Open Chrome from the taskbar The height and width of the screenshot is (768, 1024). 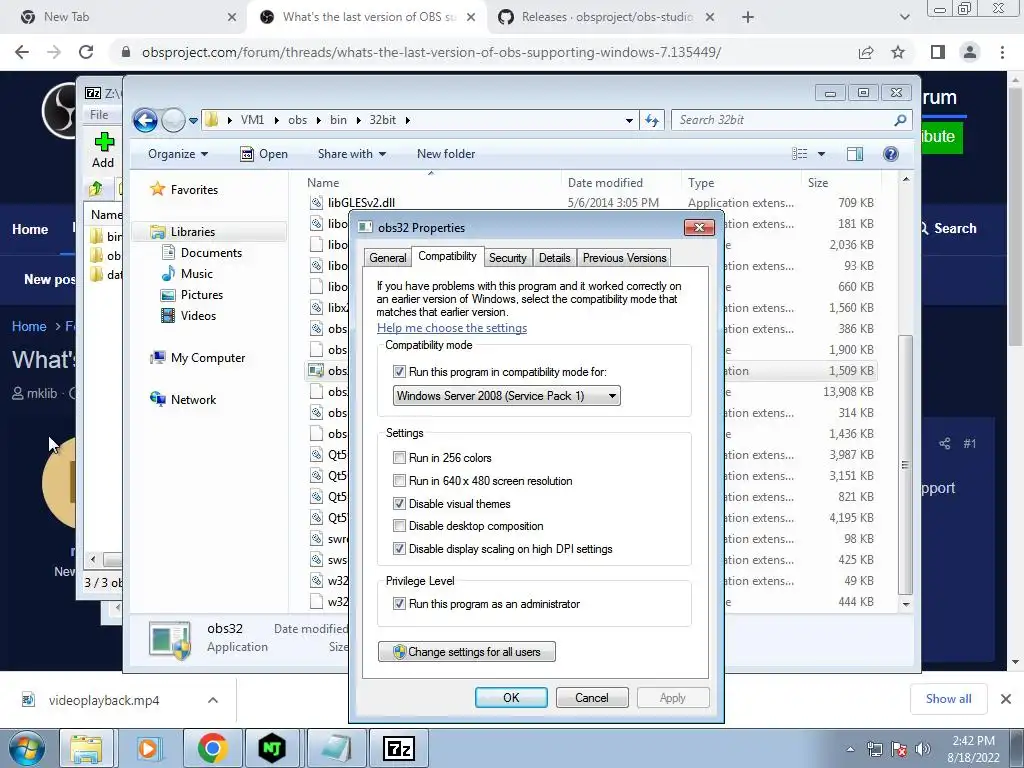pos(212,748)
